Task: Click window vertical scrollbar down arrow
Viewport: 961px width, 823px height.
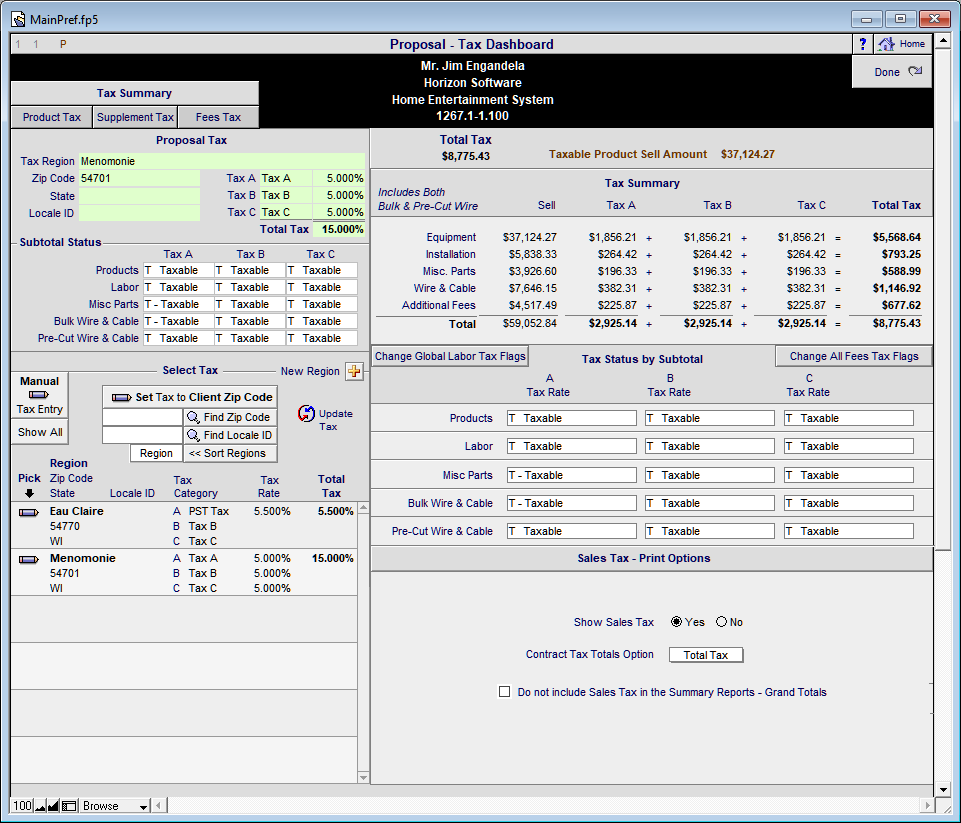Action: click(x=944, y=789)
